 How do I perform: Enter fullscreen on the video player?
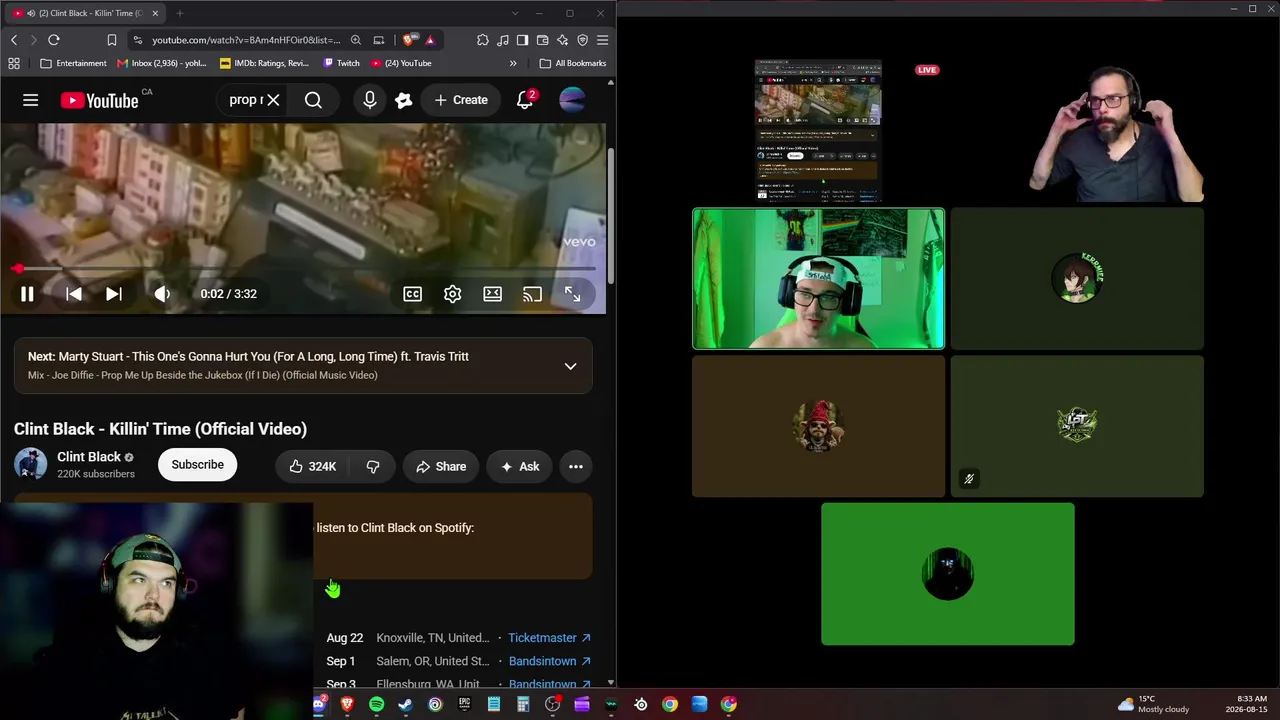coord(572,294)
